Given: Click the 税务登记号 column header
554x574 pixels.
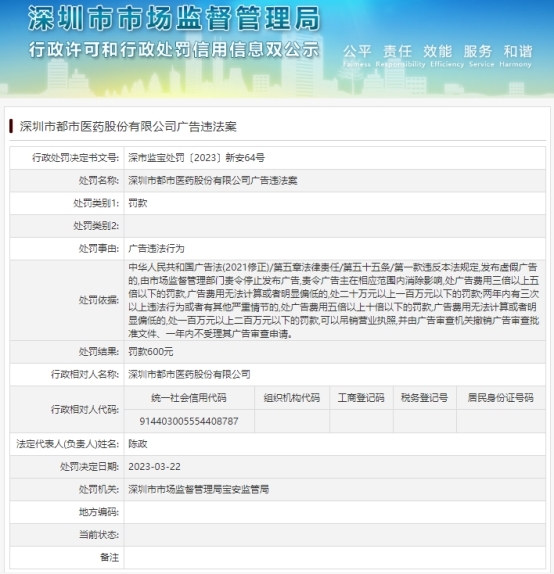Looking at the screenshot, I should [x=424, y=398].
